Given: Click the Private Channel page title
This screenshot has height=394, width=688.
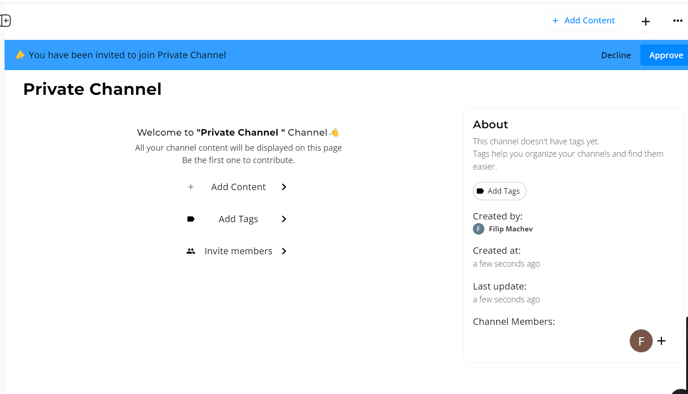Looking at the screenshot, I should tap(92, 89).
